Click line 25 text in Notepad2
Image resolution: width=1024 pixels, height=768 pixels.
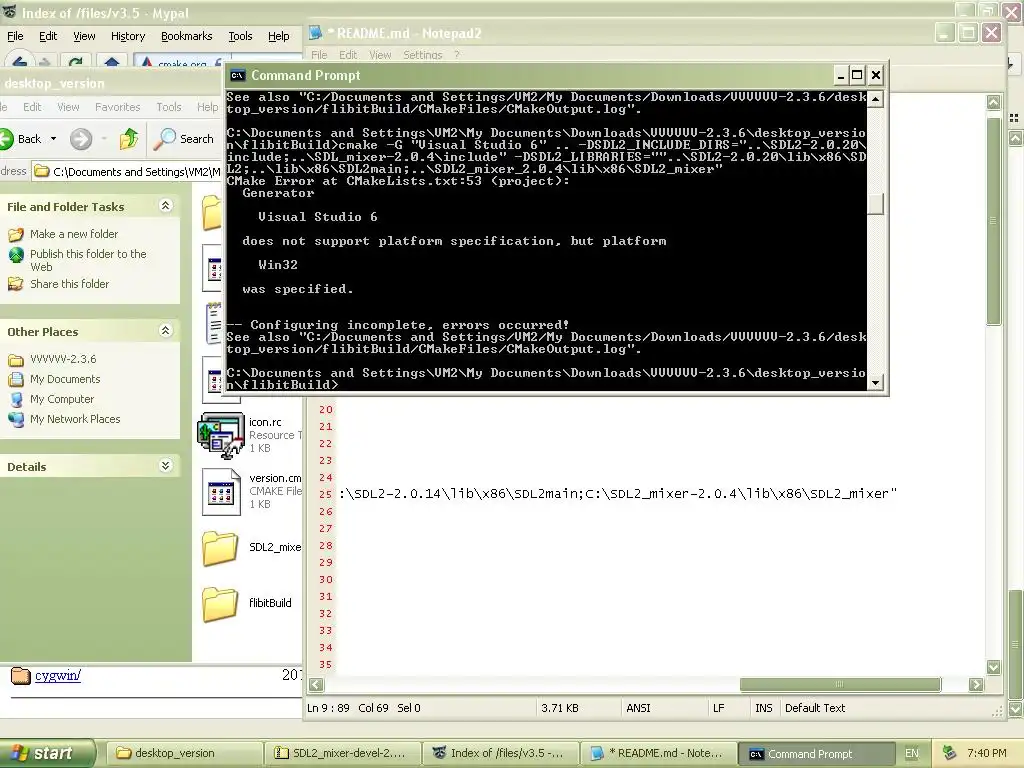(x=618, y=494)
